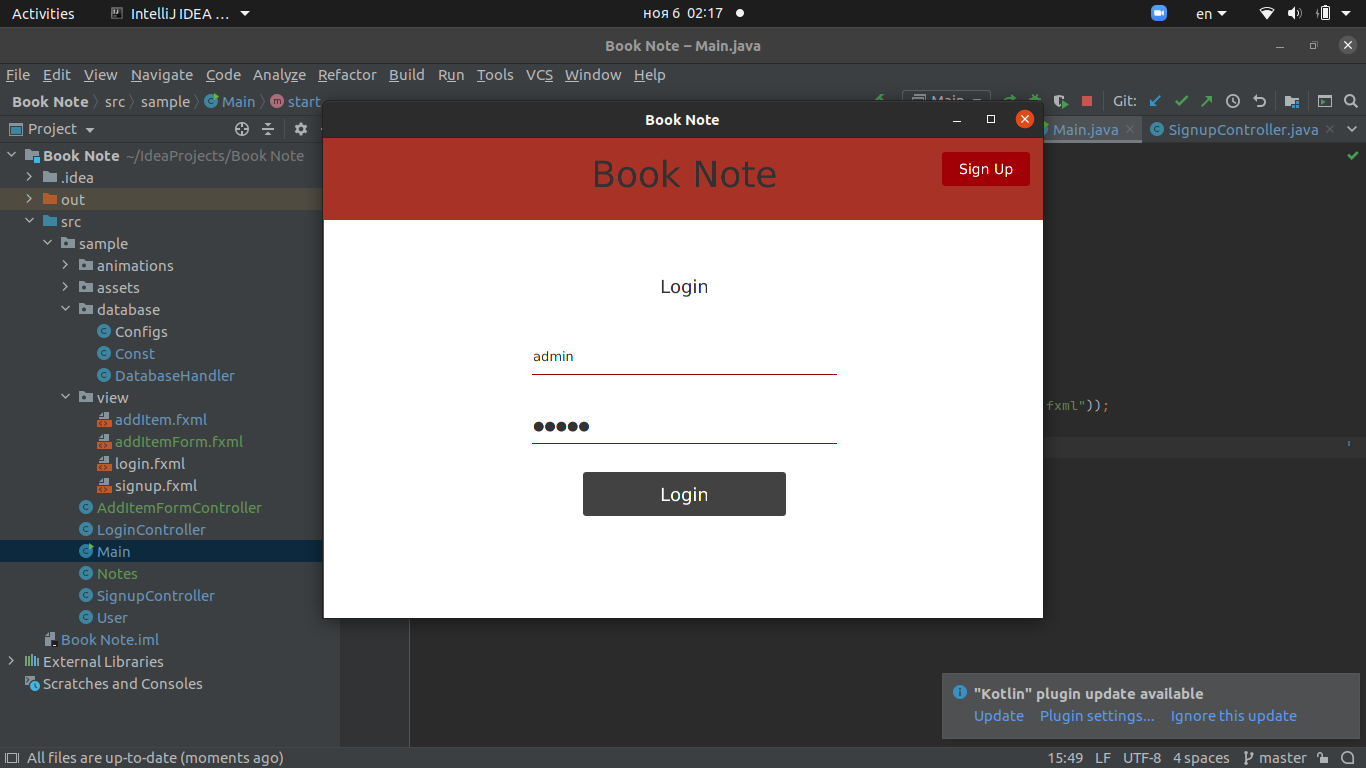Expand the animations folder
This screenshot has height=768, width=1366.
click(66, 265)
